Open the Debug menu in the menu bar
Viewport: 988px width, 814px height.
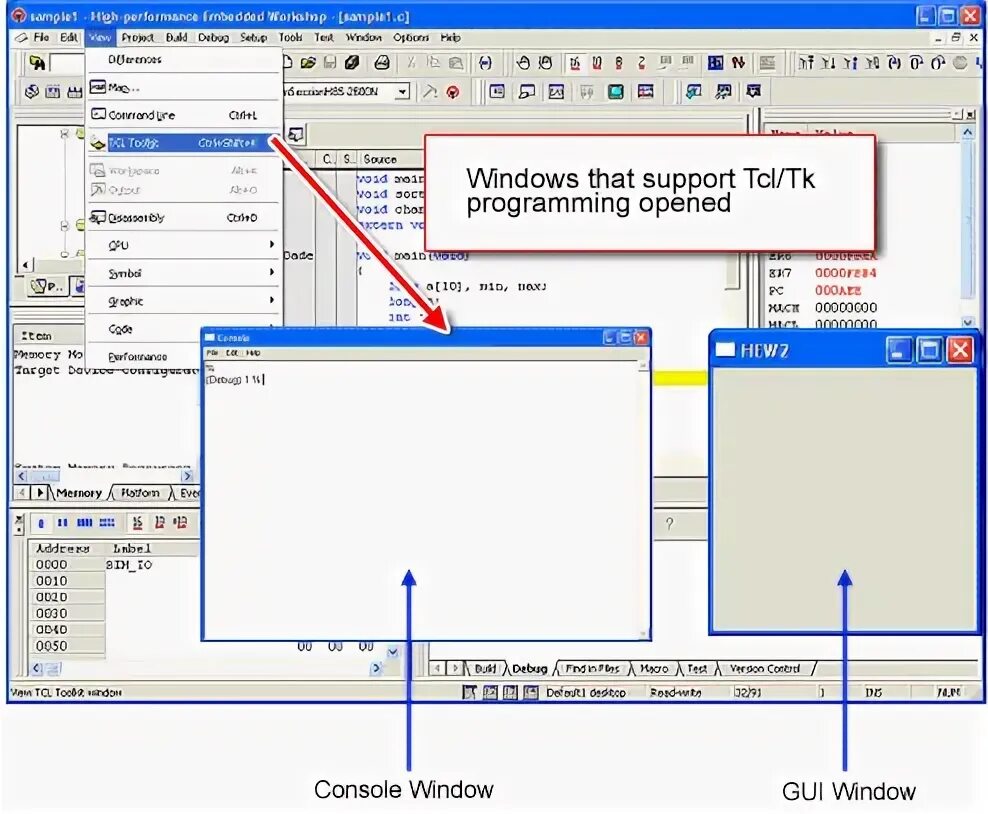(213, 38)
